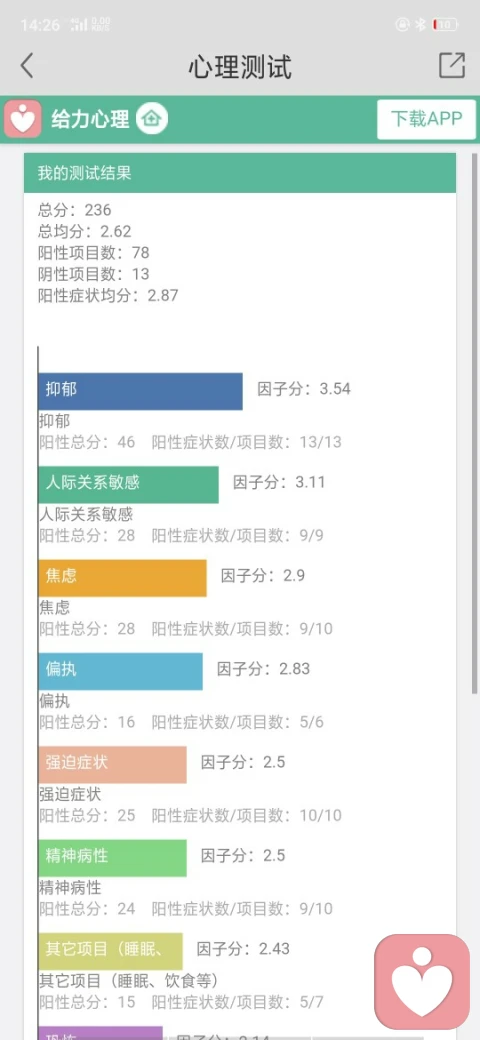The image size is (480, 1040).
Task: Tap the signal strength icon
Action: point(80,25)
